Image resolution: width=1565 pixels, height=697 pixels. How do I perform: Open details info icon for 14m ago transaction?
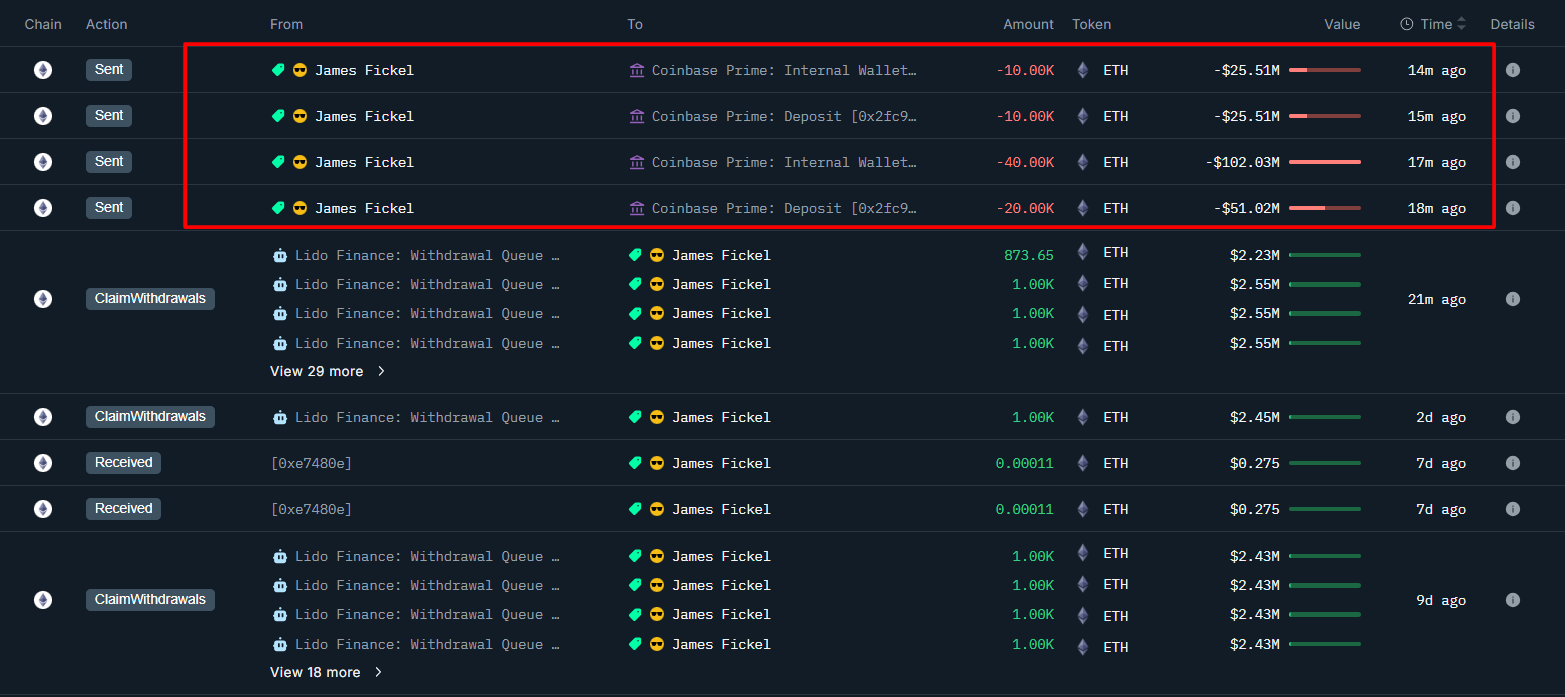(1512, 70)
